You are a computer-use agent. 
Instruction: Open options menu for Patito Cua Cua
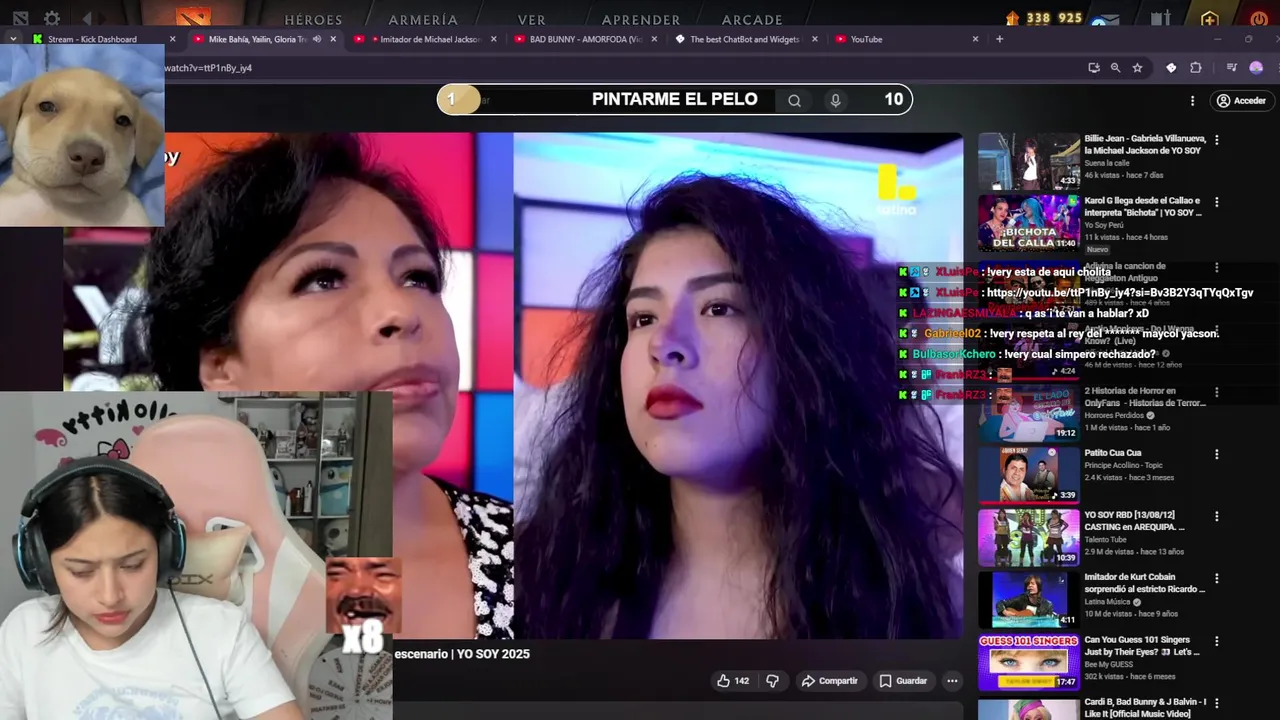coord(1216,454)
